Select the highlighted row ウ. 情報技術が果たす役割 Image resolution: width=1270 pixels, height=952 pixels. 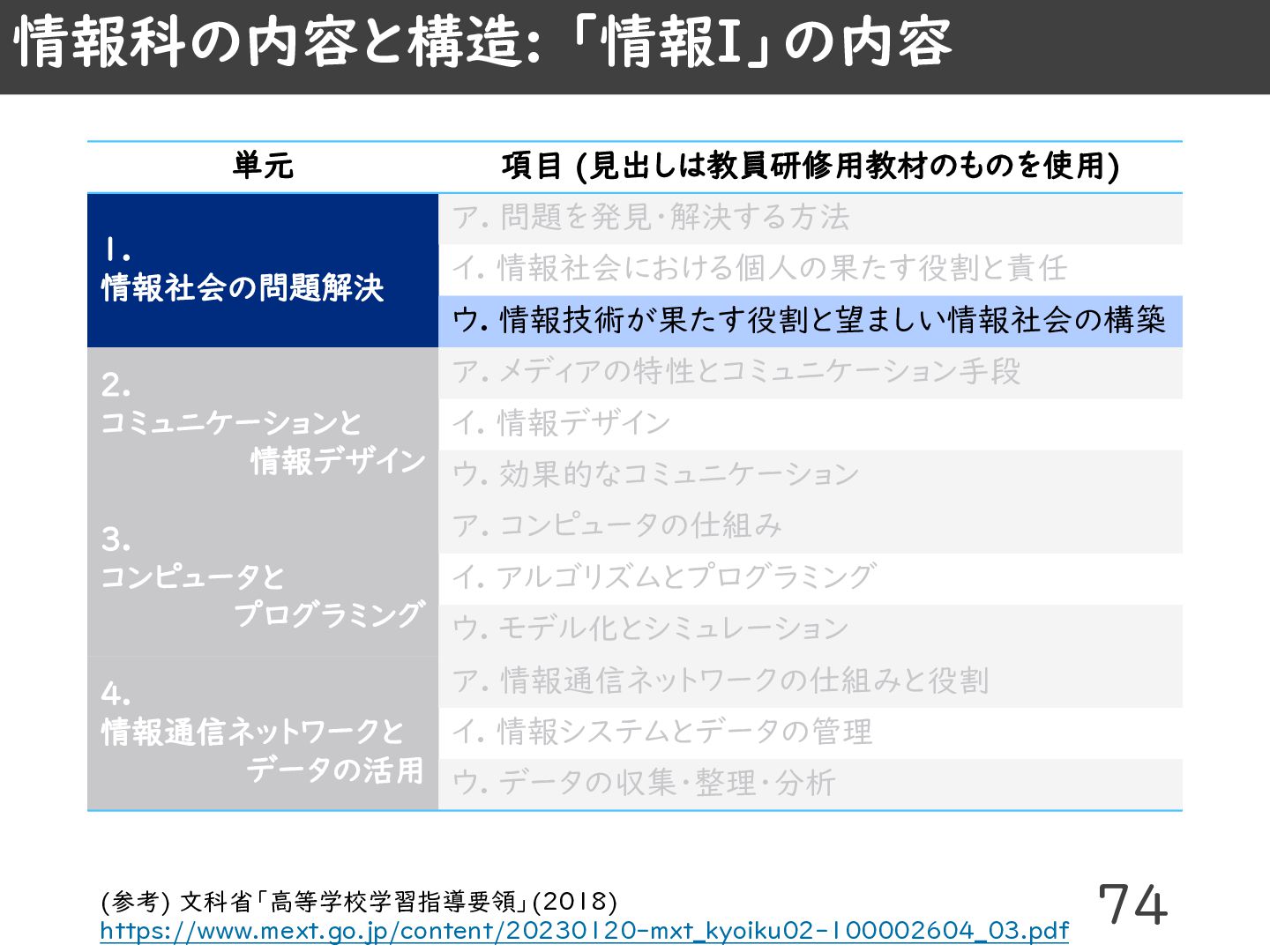pyautogui.click(x=811, y=321)
